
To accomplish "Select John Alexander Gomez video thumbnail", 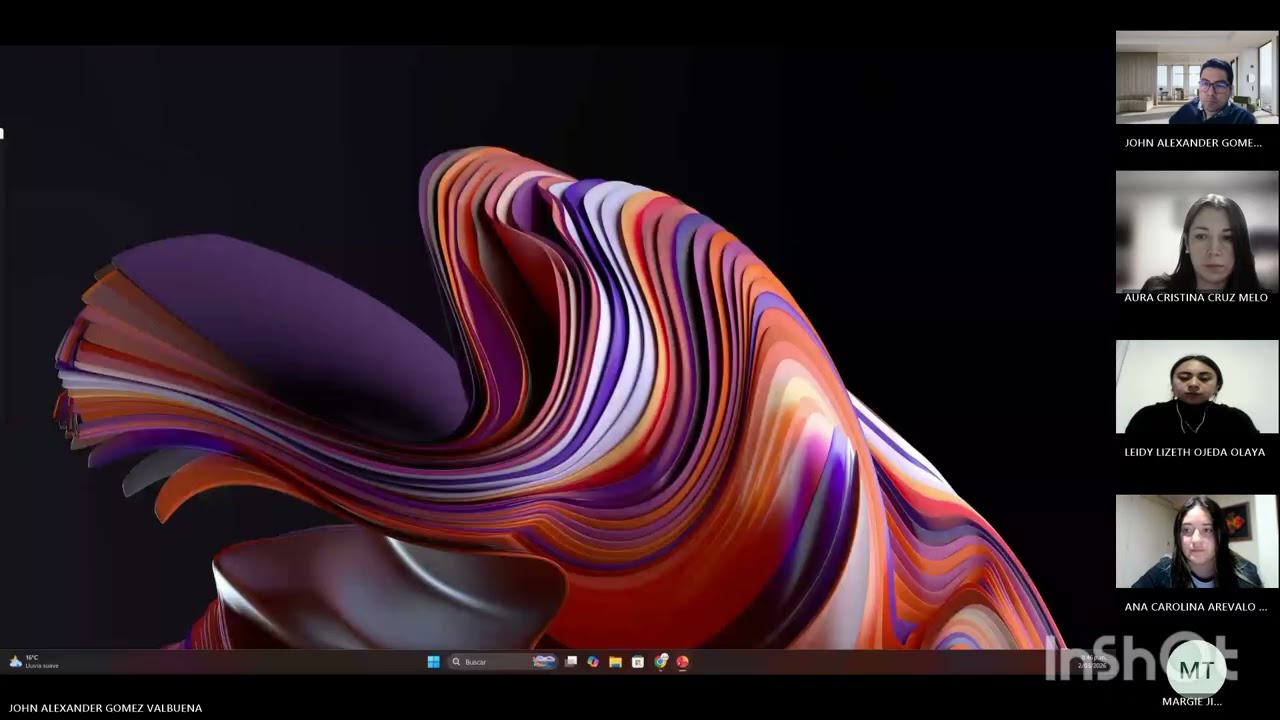I will click(x=1197, y=77).
